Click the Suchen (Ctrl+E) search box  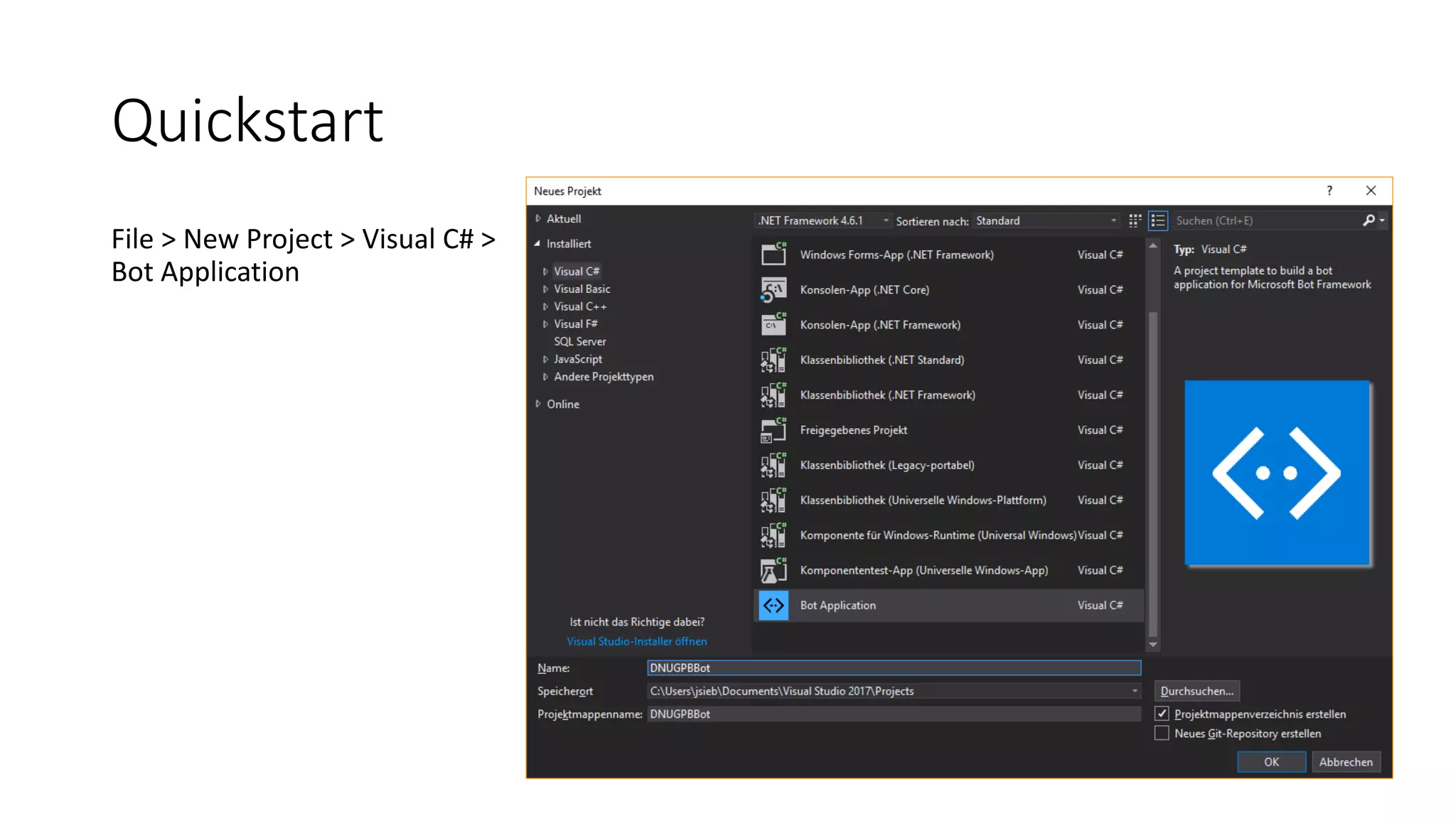[x=1267, y=220]
